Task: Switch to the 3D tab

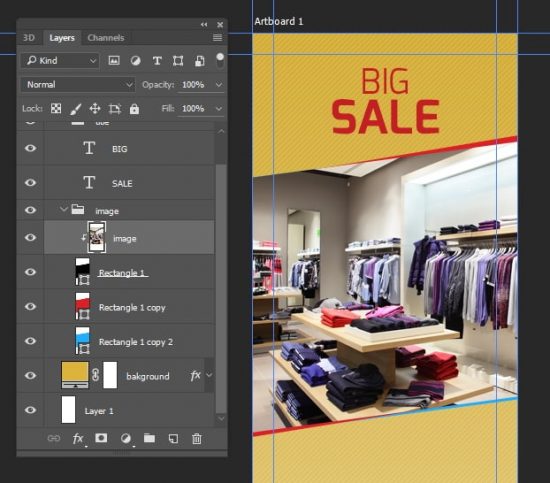Action: (29, 38)
